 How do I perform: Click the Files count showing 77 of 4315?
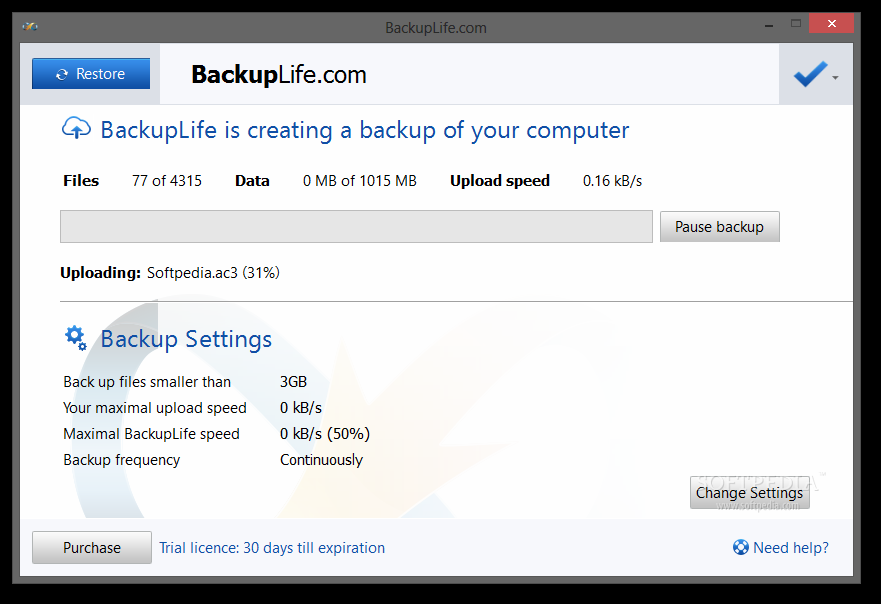point(166,181)
